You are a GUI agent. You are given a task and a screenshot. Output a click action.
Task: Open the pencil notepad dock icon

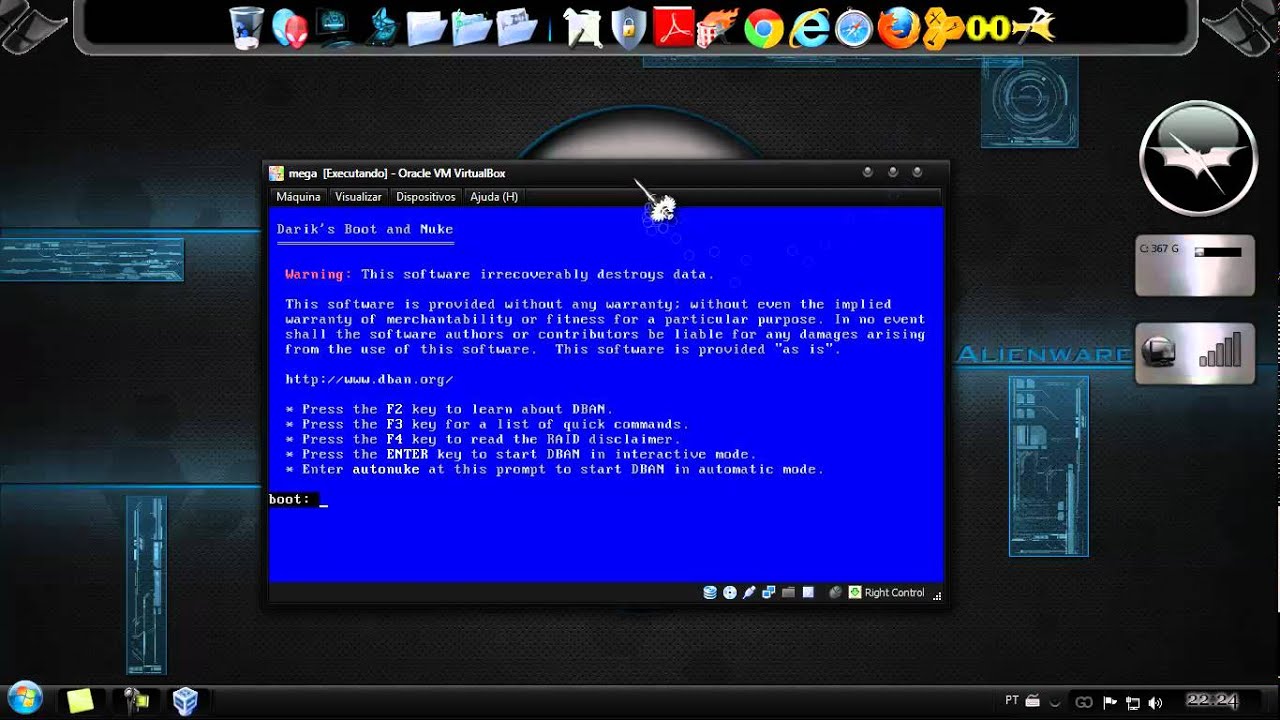tap(582, 28)
